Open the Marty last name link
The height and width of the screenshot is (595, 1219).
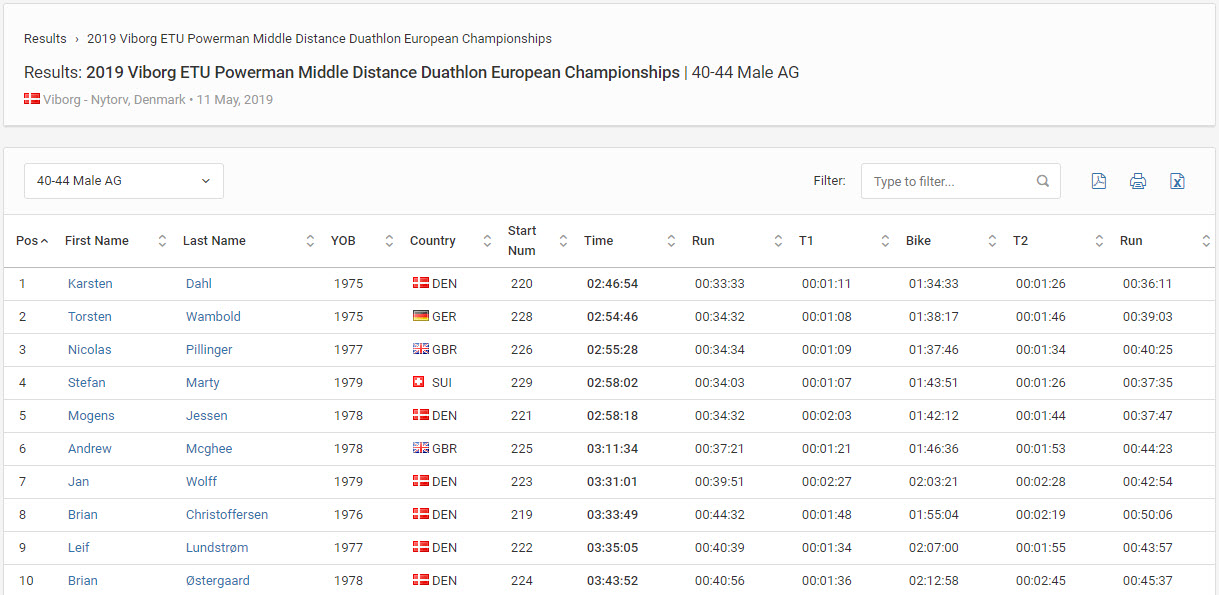203,382
